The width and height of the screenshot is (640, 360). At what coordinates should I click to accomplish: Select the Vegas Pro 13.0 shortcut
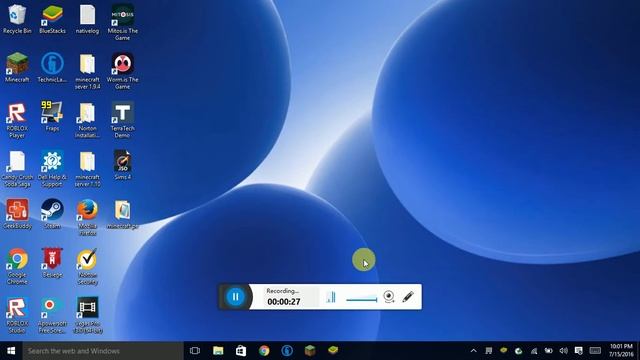point(87,315)
